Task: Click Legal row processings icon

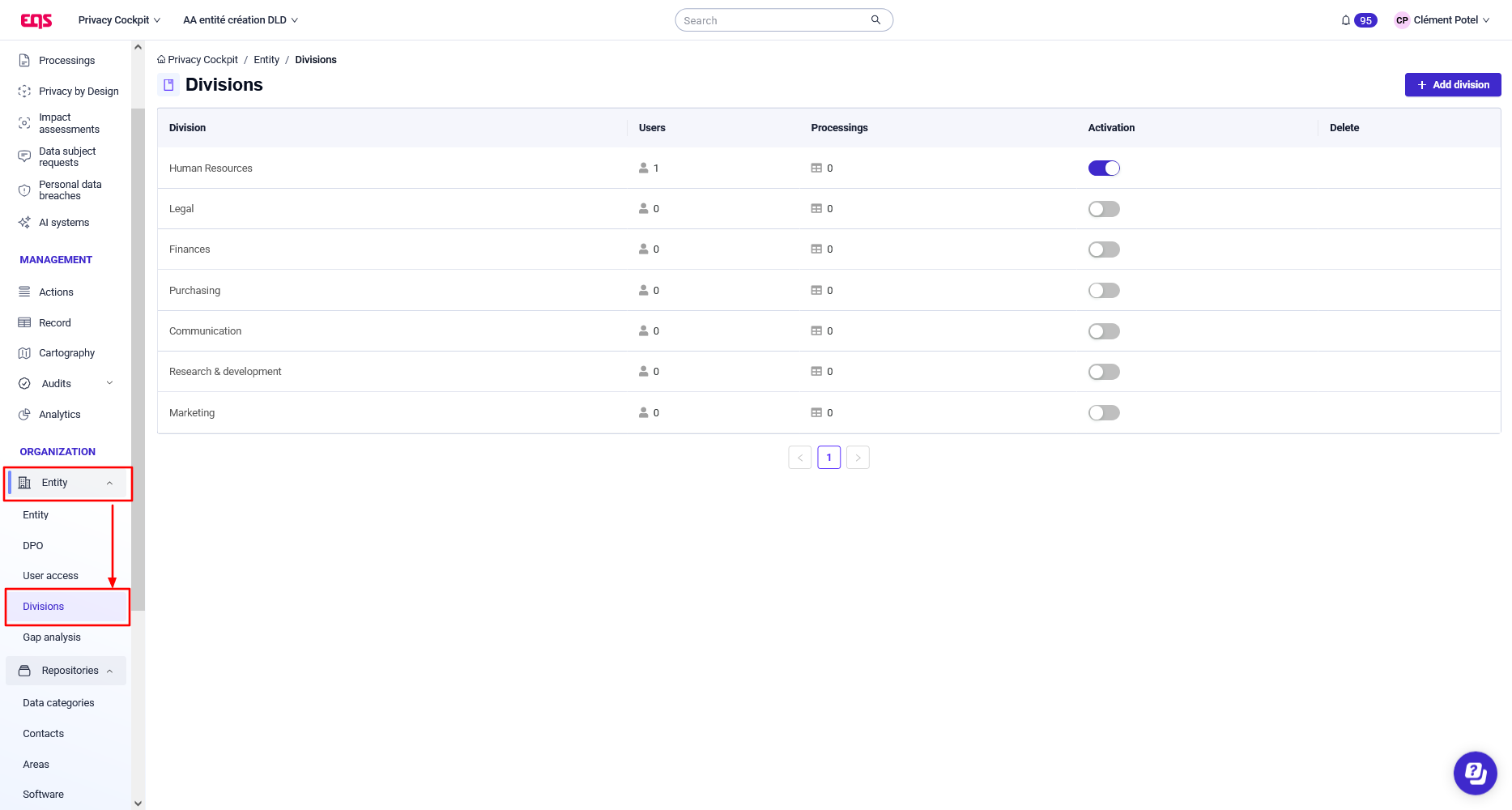Action: [816, 209]
